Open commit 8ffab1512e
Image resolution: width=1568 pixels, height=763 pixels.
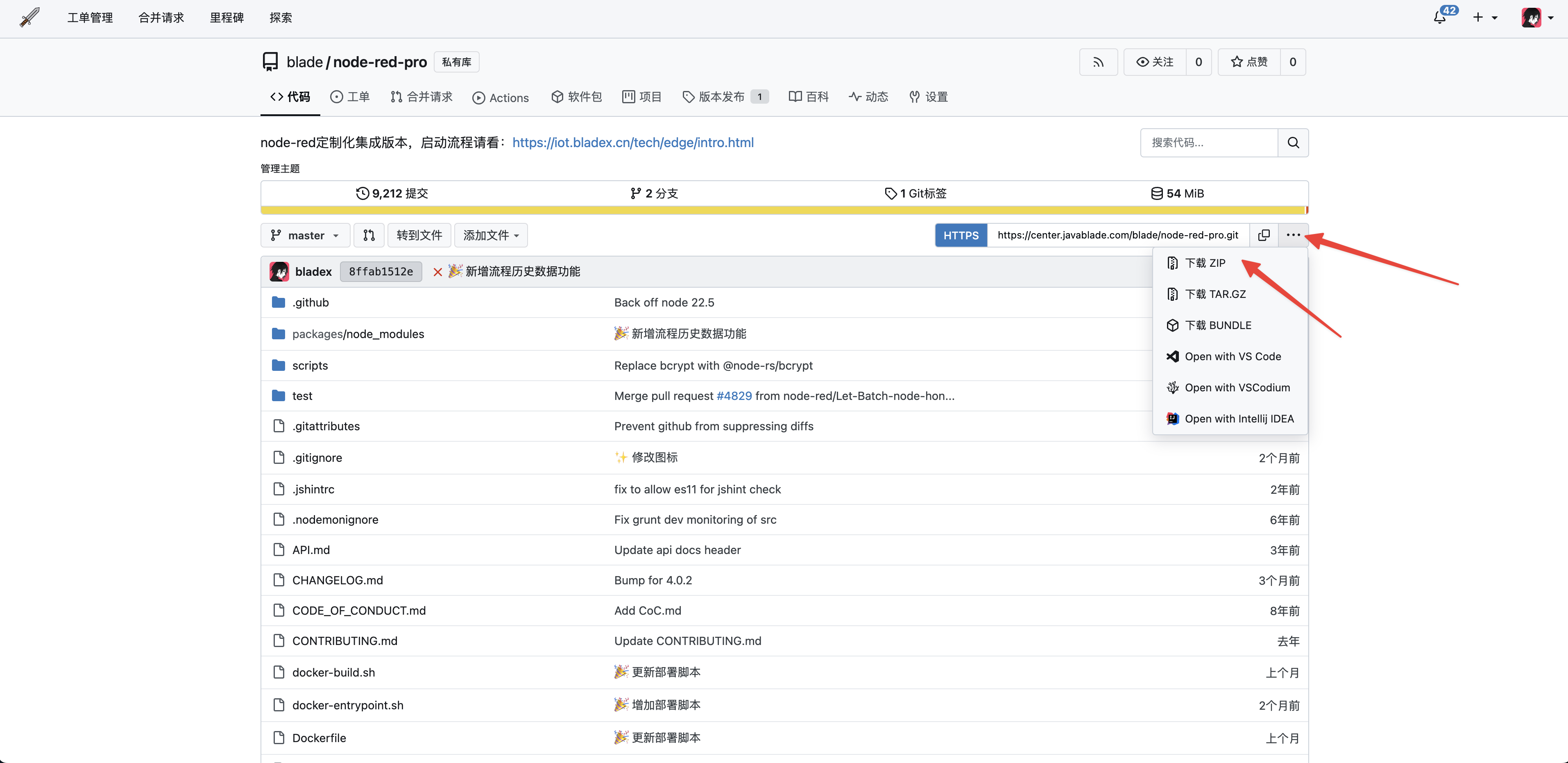click(x=381, y=272)
